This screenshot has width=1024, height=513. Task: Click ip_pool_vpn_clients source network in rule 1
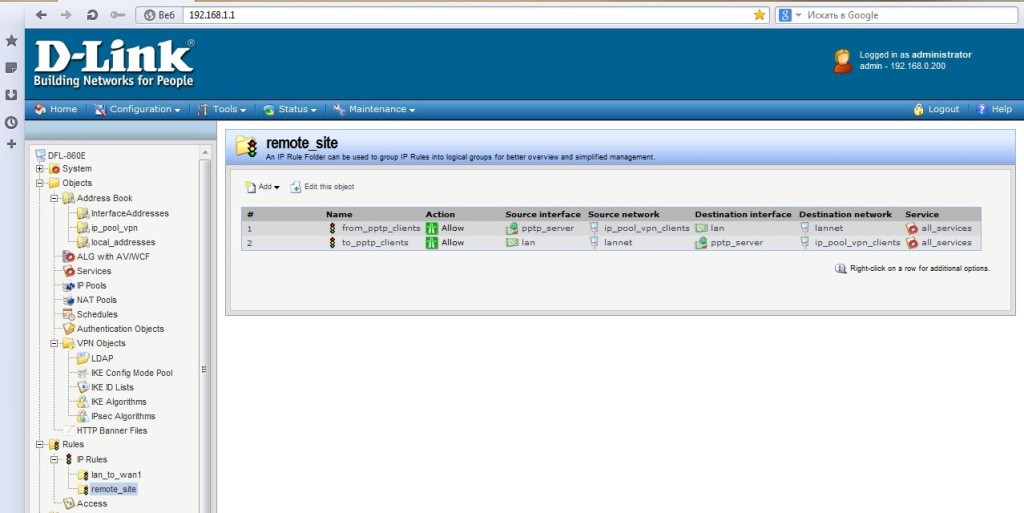647,228
